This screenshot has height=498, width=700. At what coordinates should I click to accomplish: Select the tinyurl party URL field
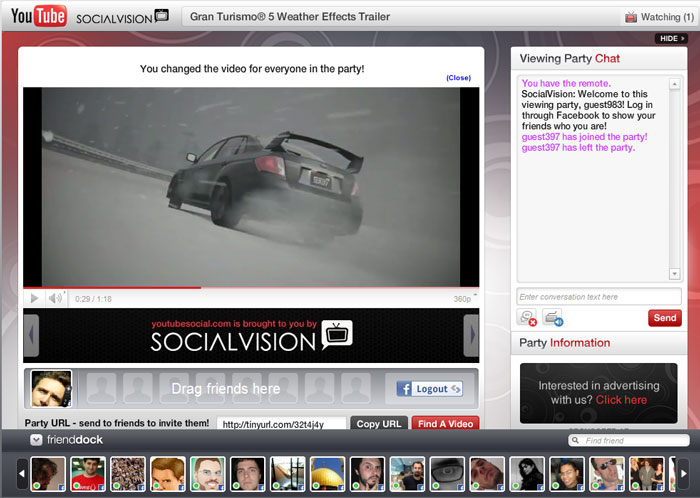(x=281, y=424)
